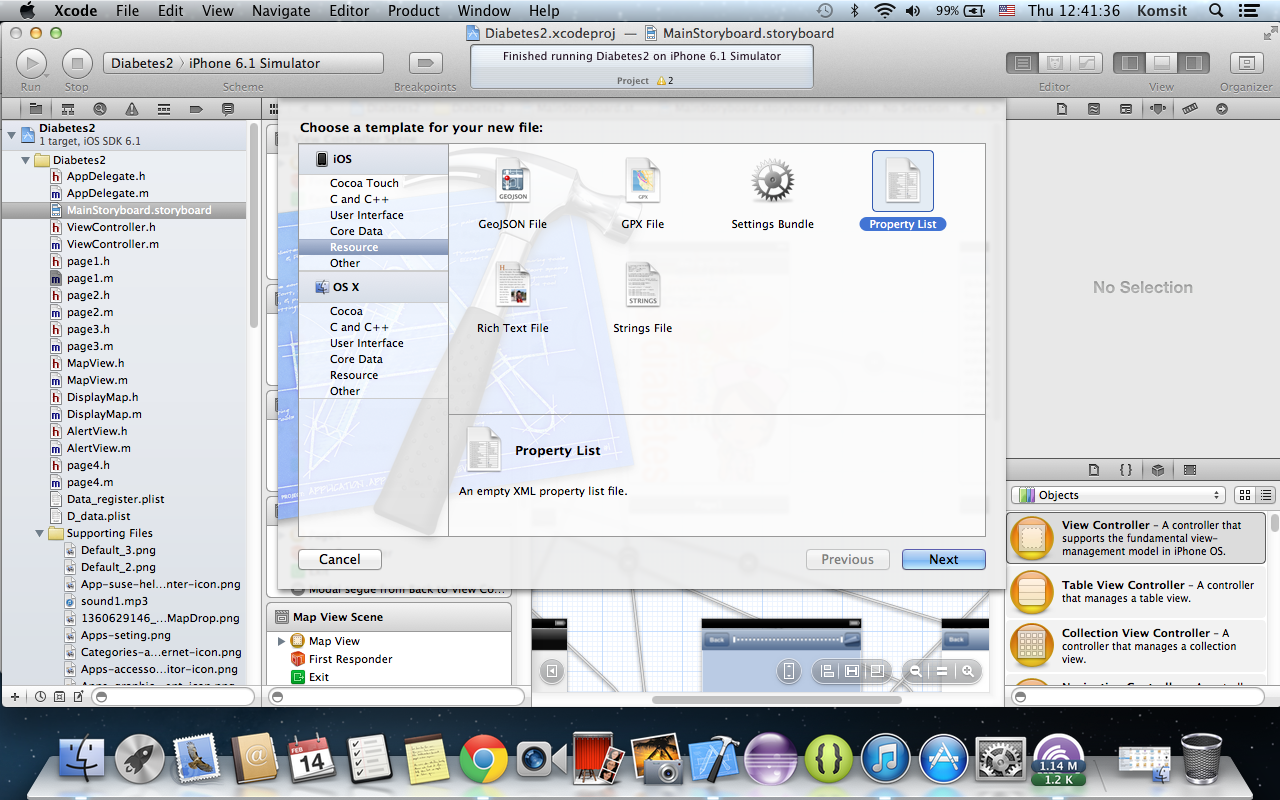
Task: Expand the Map View outline item
Action: pos(281,641)
